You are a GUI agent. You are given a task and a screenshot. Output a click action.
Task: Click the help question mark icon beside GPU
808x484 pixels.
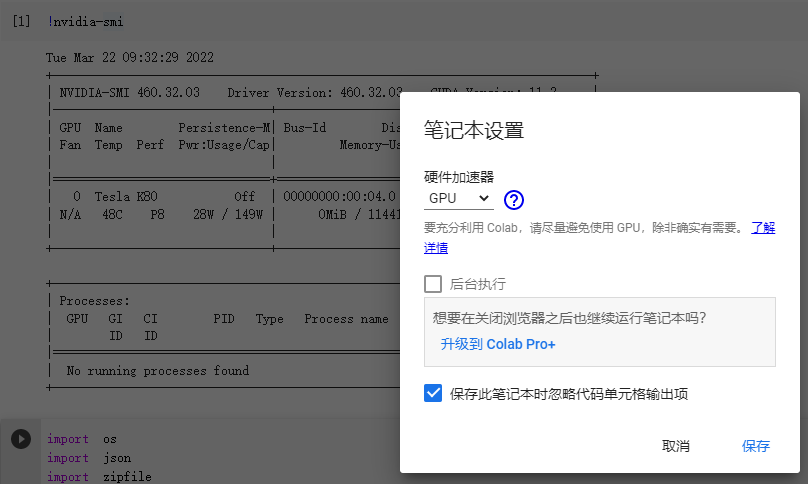coord(514,199)
